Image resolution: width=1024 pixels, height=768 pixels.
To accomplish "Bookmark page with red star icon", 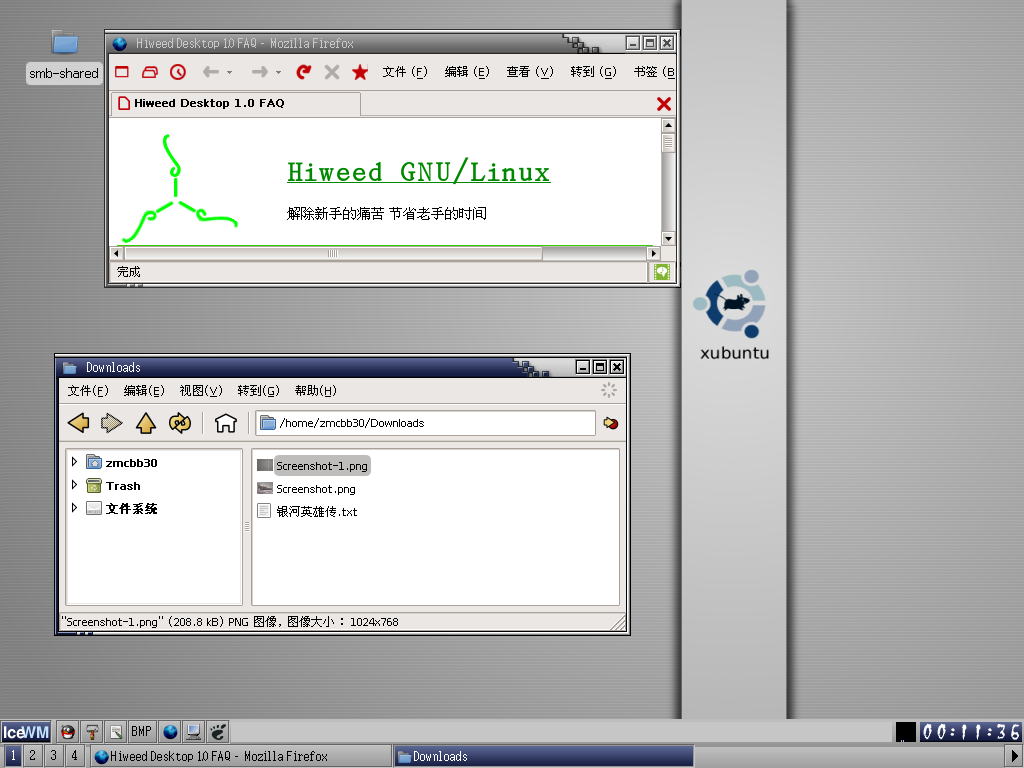I will point(360,72).
